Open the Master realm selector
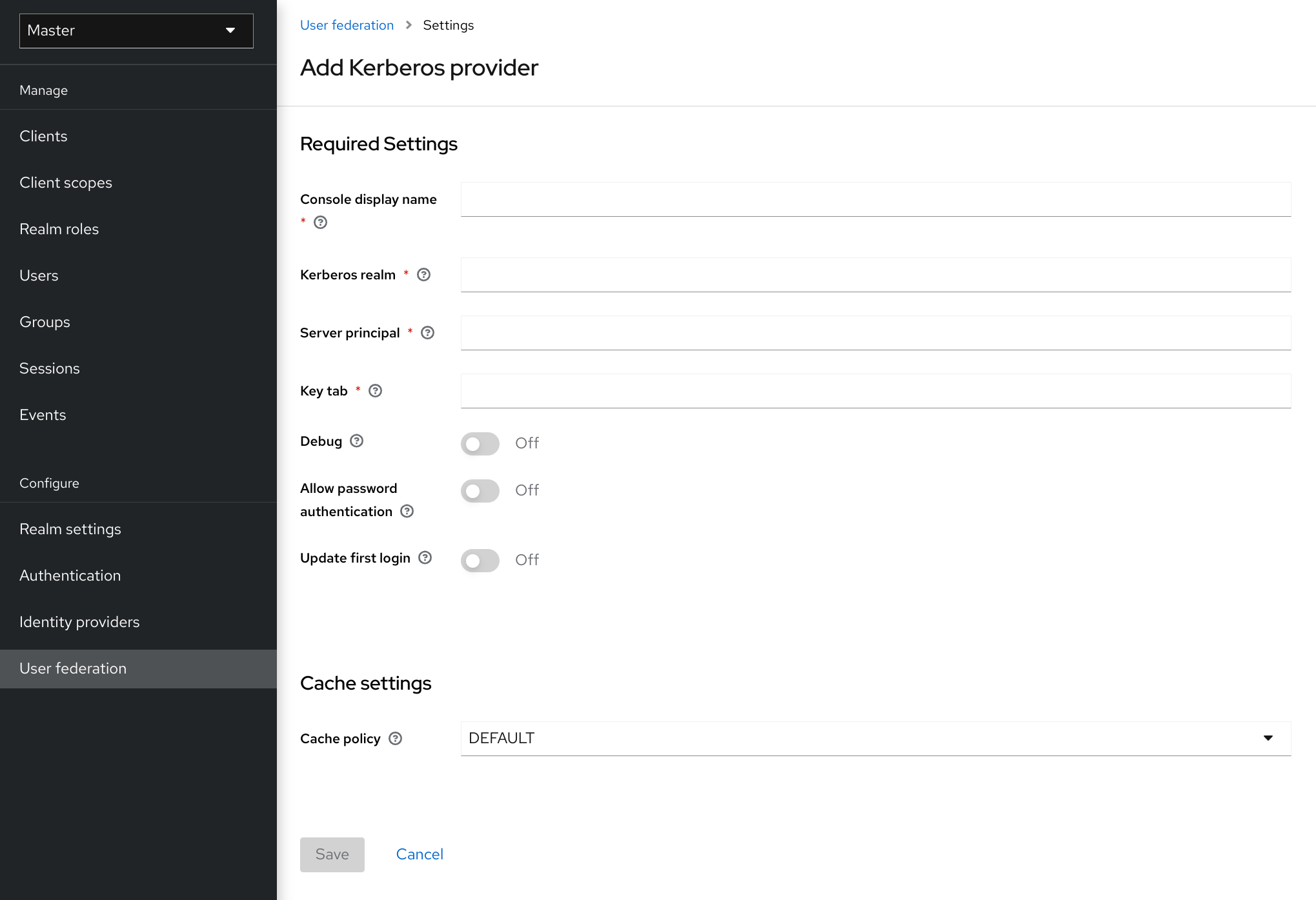This screenshot has width=1316, height=900. [136, 30]
